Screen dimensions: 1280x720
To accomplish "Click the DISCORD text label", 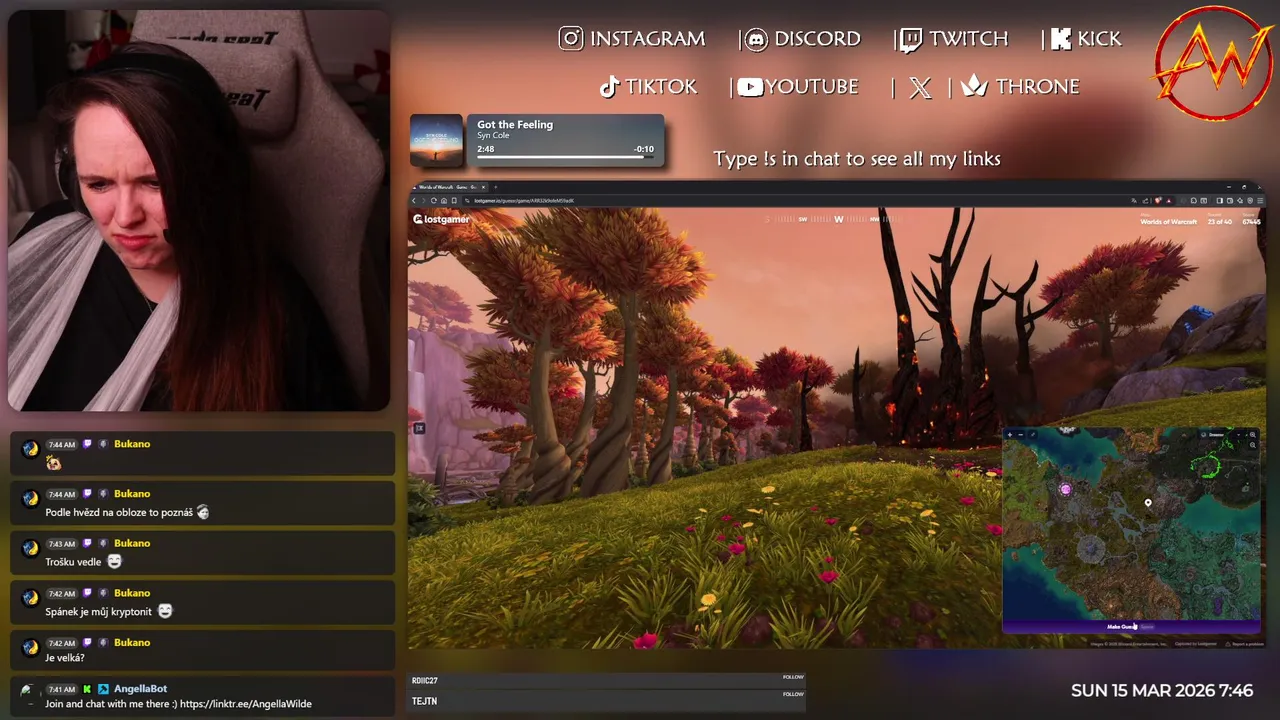I will pos(817,39).
